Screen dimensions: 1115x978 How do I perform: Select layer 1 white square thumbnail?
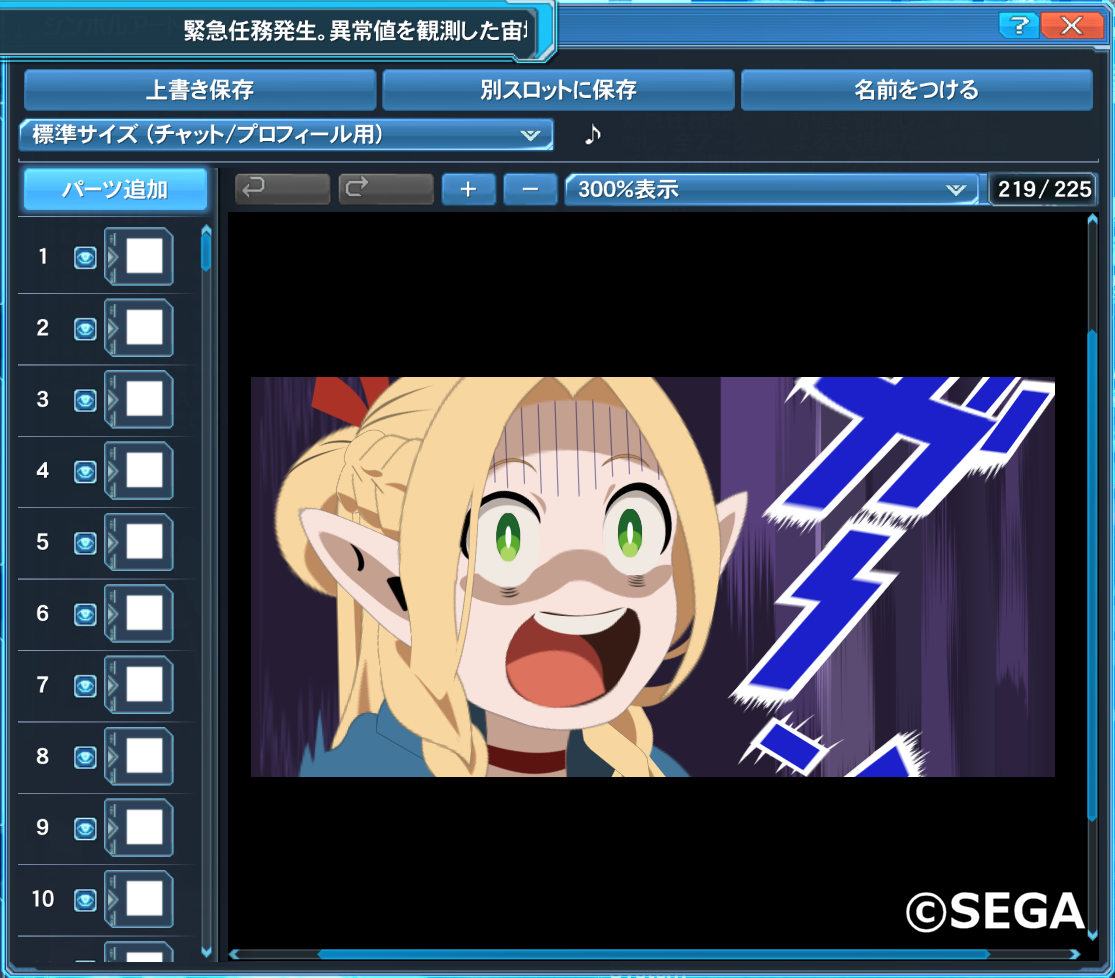tap(144, 256)
